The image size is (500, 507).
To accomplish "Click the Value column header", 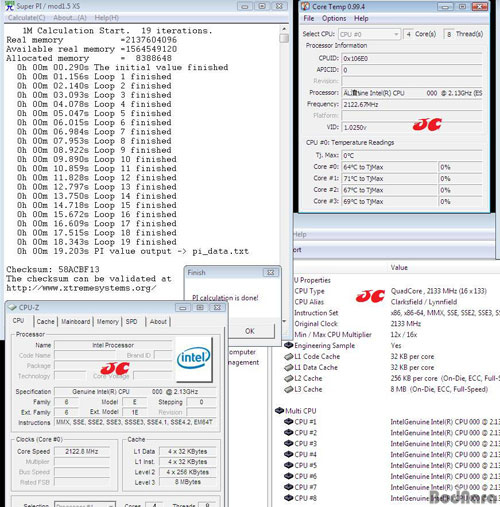I will tap(399, 268).
